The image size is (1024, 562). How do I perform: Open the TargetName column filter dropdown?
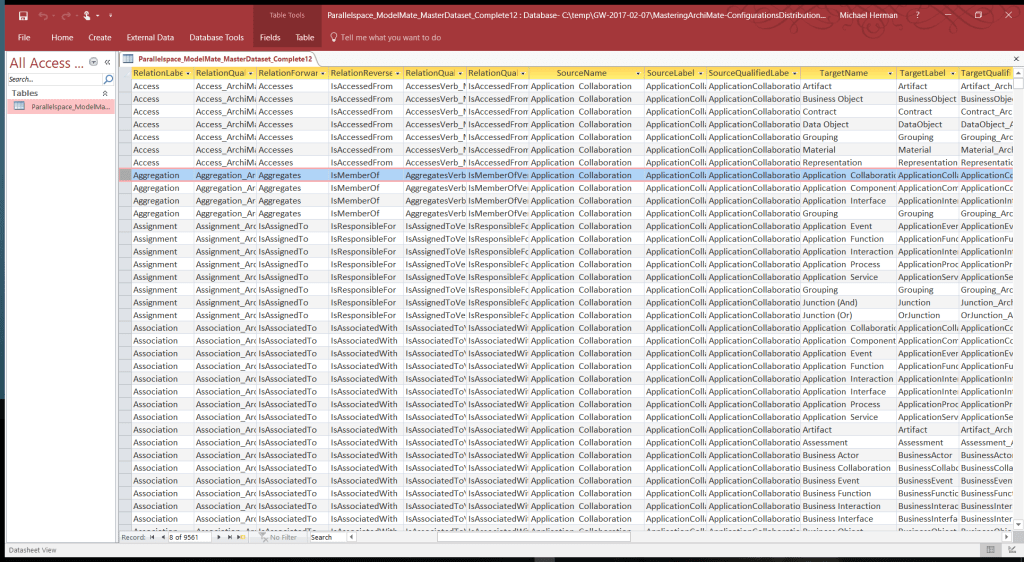click(889, 74)
